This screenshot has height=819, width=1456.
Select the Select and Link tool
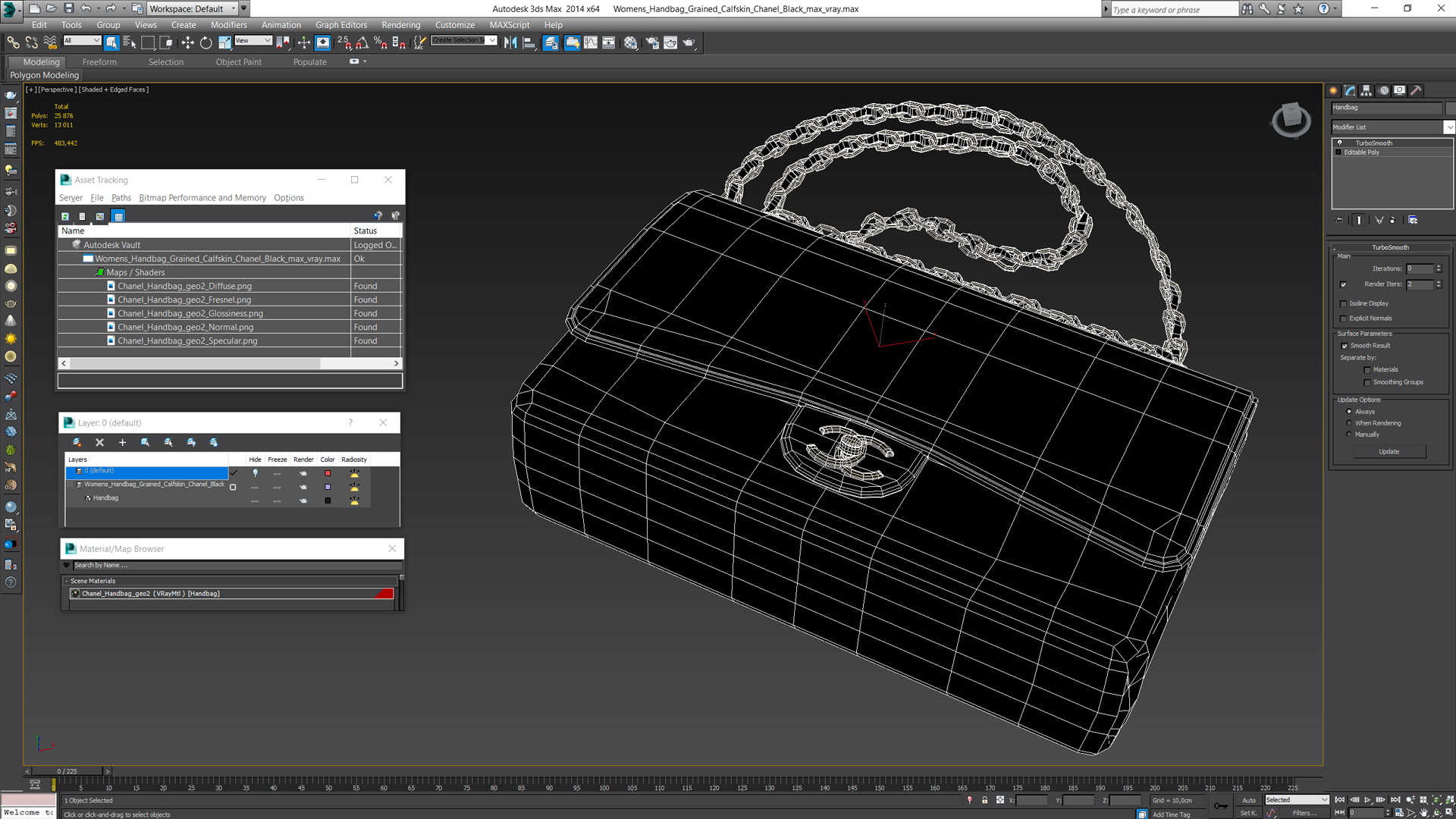pos(13,42)
